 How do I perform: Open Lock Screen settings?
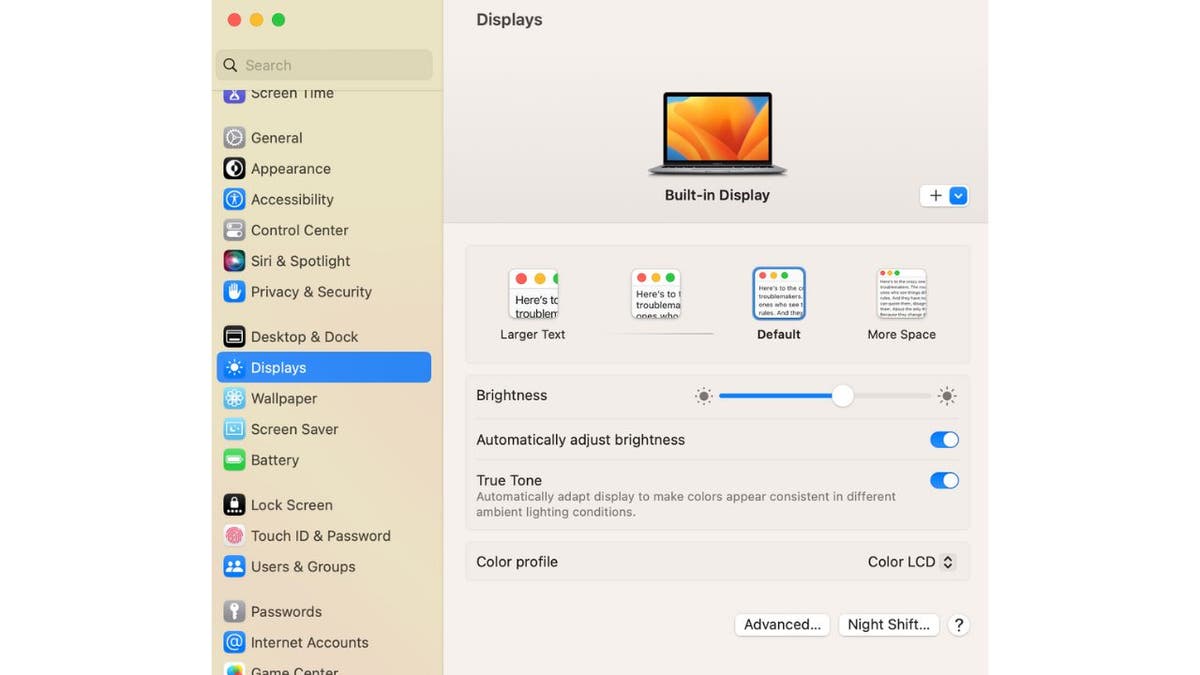(x=324, y=505)
